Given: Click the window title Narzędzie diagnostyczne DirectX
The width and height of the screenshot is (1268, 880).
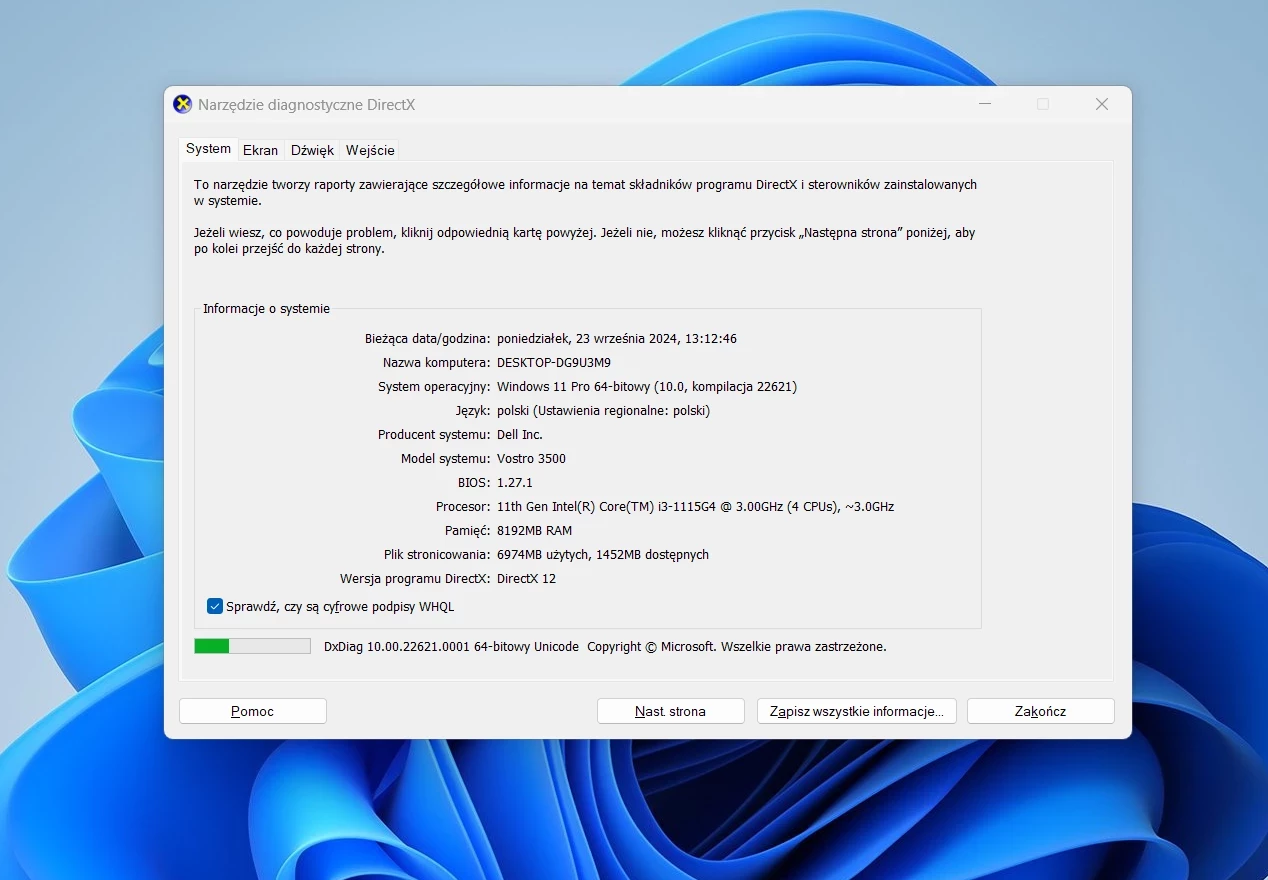Looking at the screenshot, I should pos(306,104).
